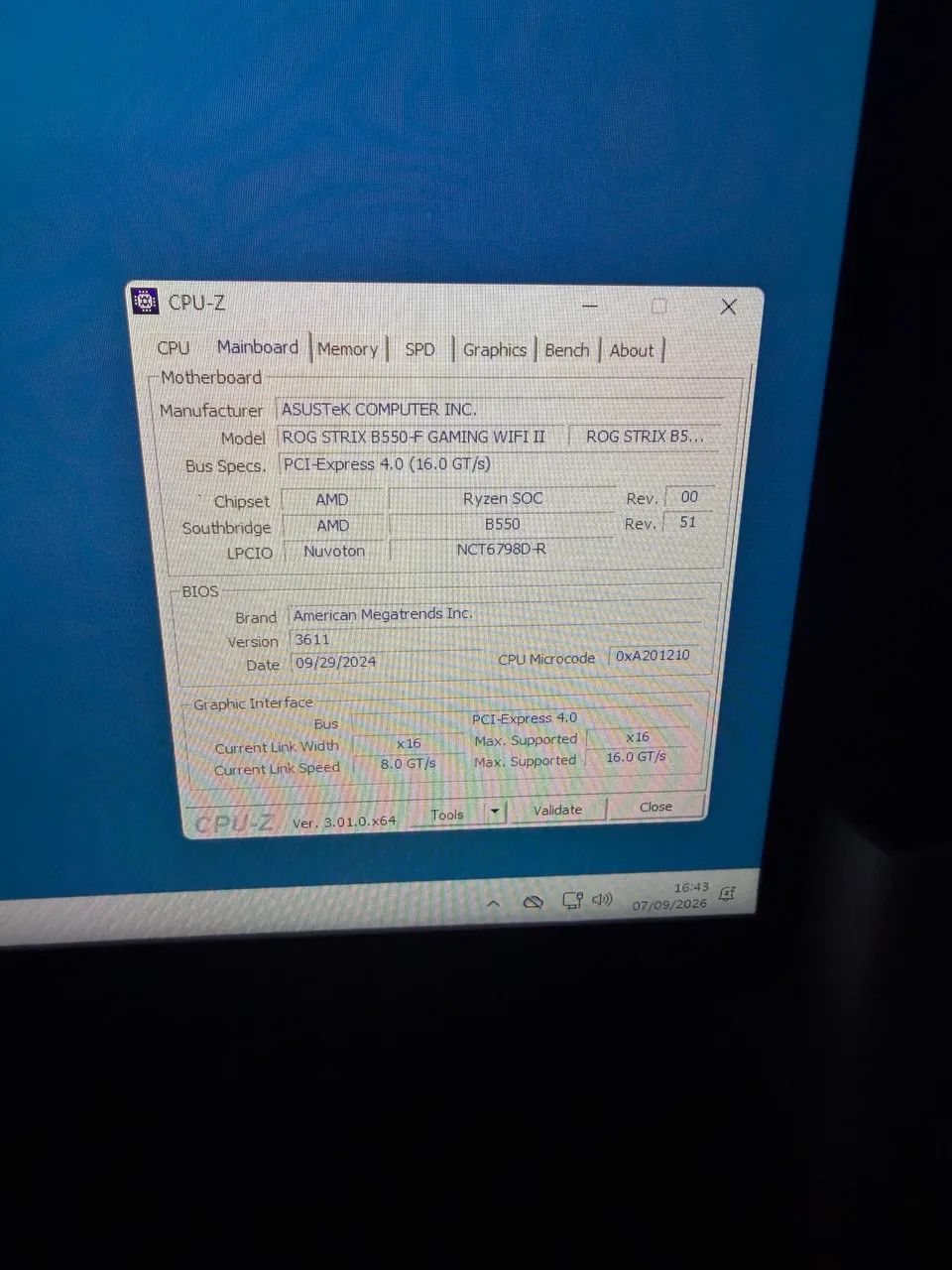Open the network tray icon

click(x=571, y=901)
